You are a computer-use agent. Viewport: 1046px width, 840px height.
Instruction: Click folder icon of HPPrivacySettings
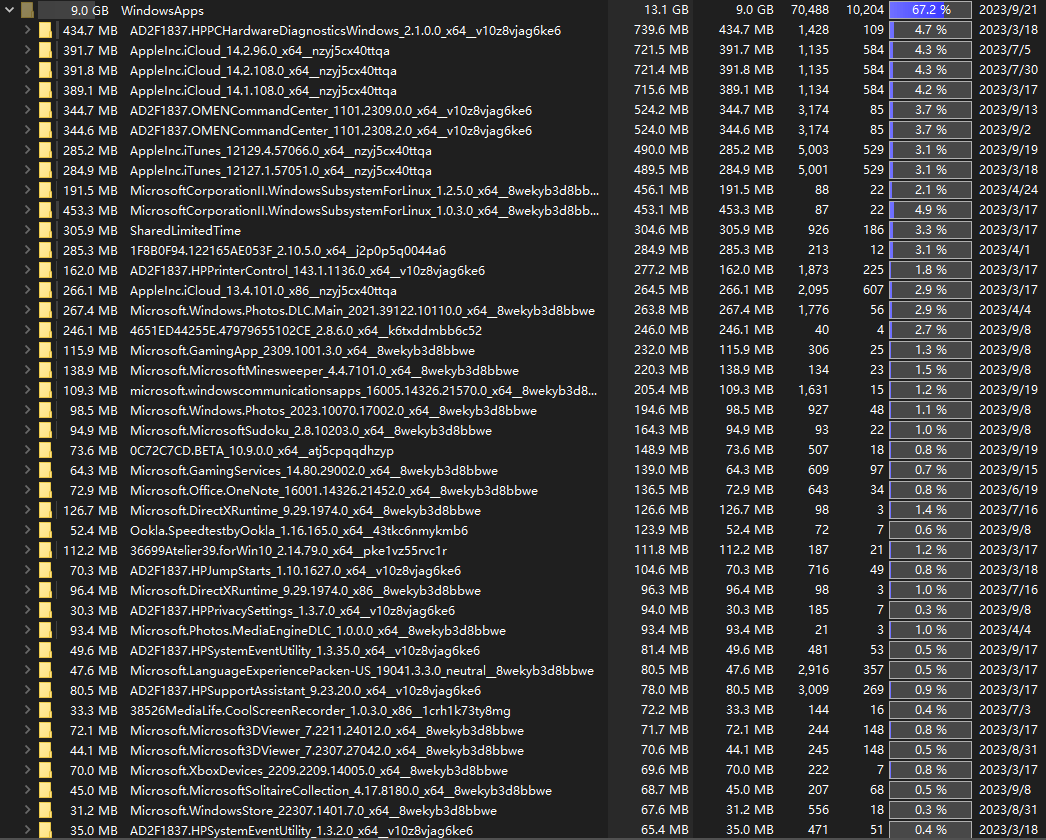click(45, 610)
